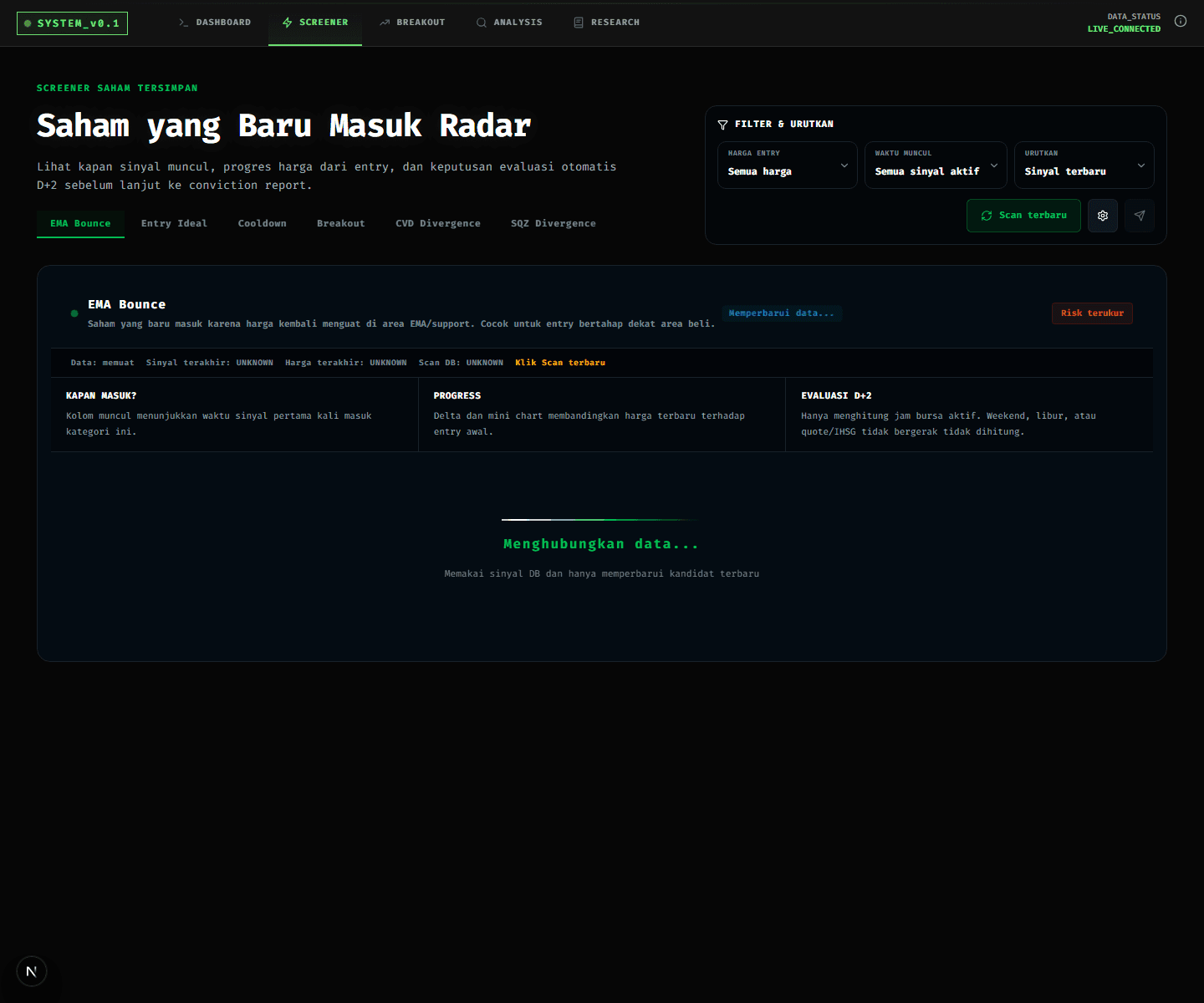Click the paper plane send icon
The width and height of the screenshot is (1204, 1003).
click(1140, 216)
